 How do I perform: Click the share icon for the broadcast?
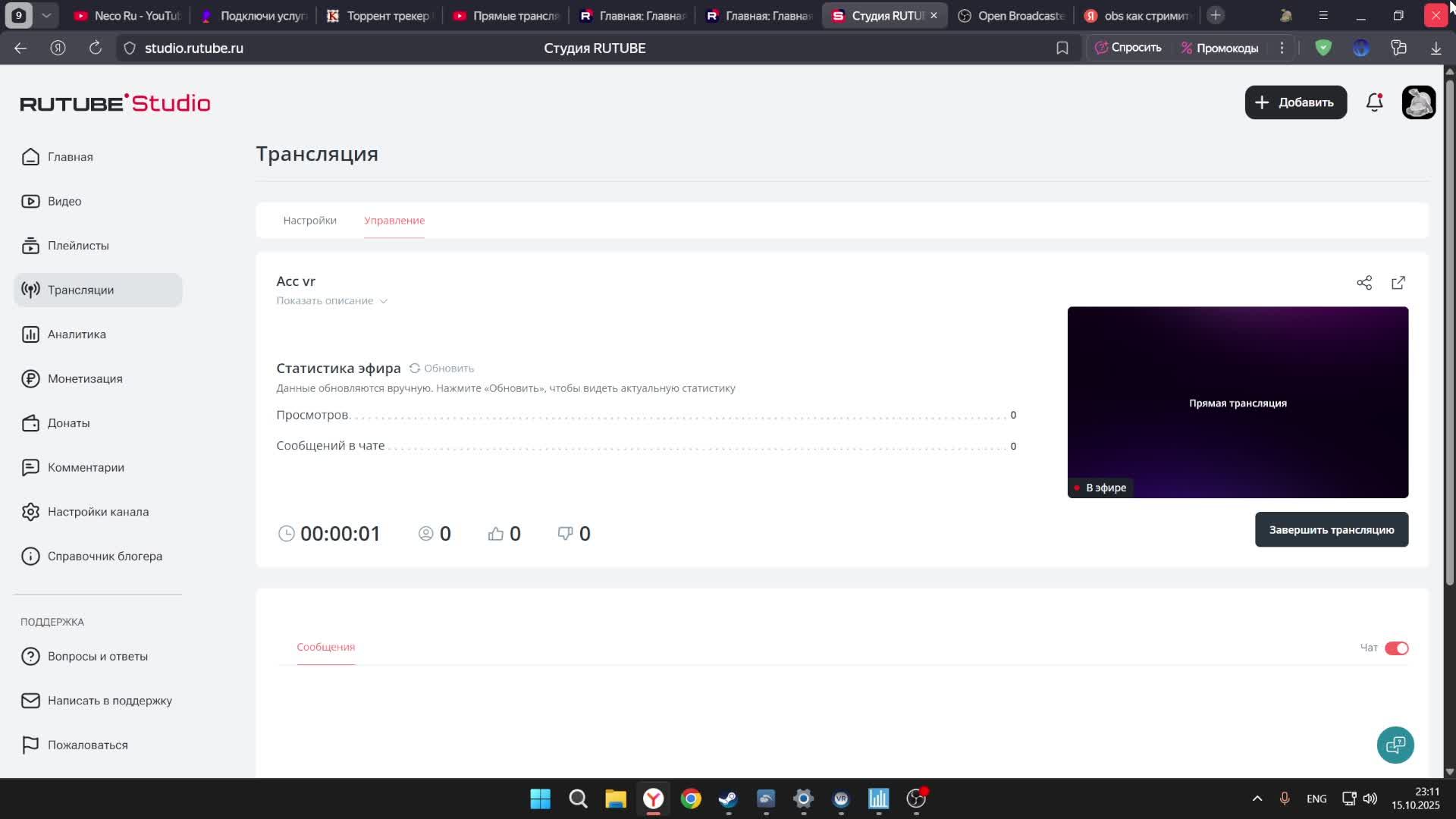tap(1364, 283)
